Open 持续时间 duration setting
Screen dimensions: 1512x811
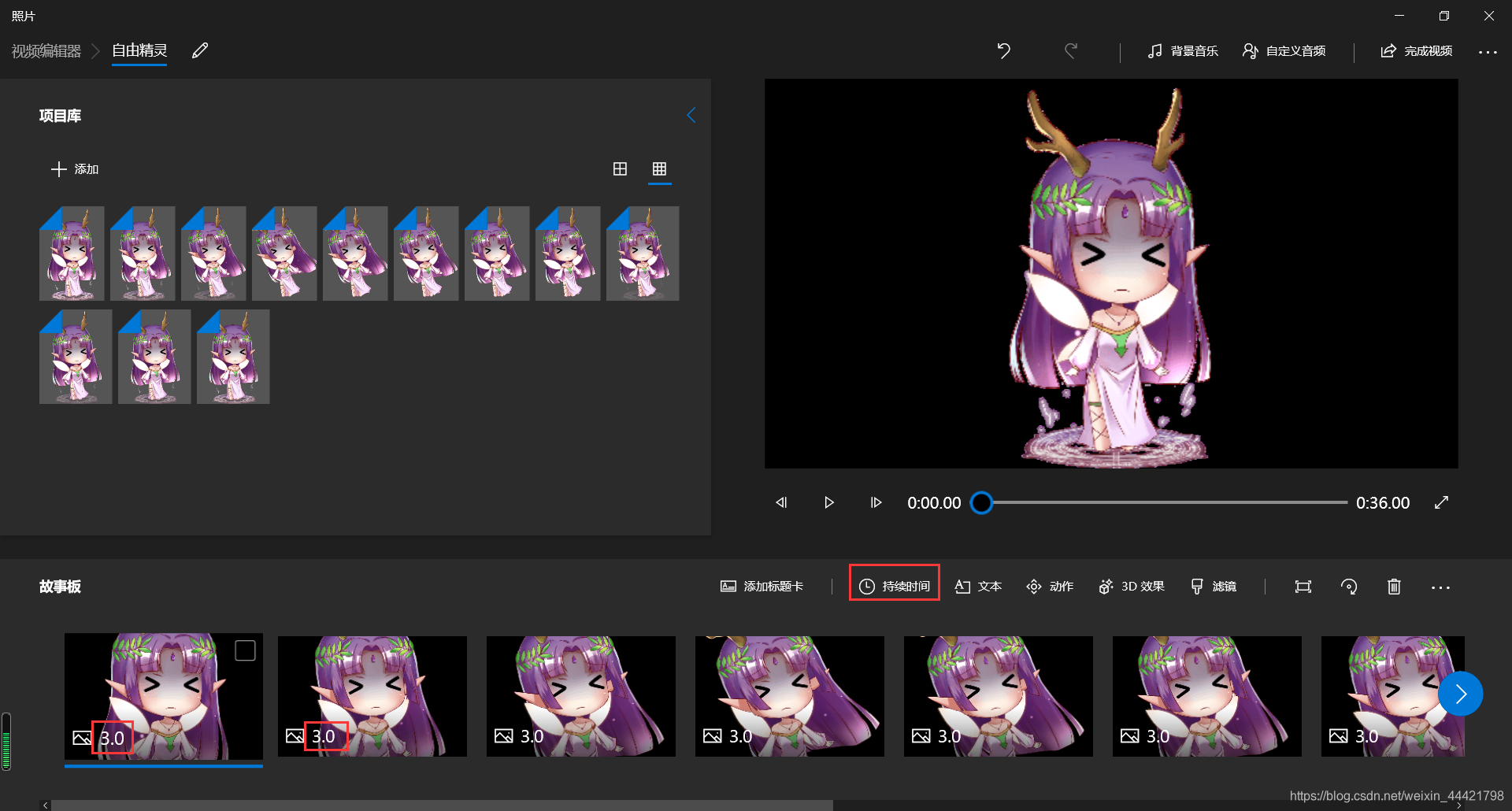coord(895,587)
